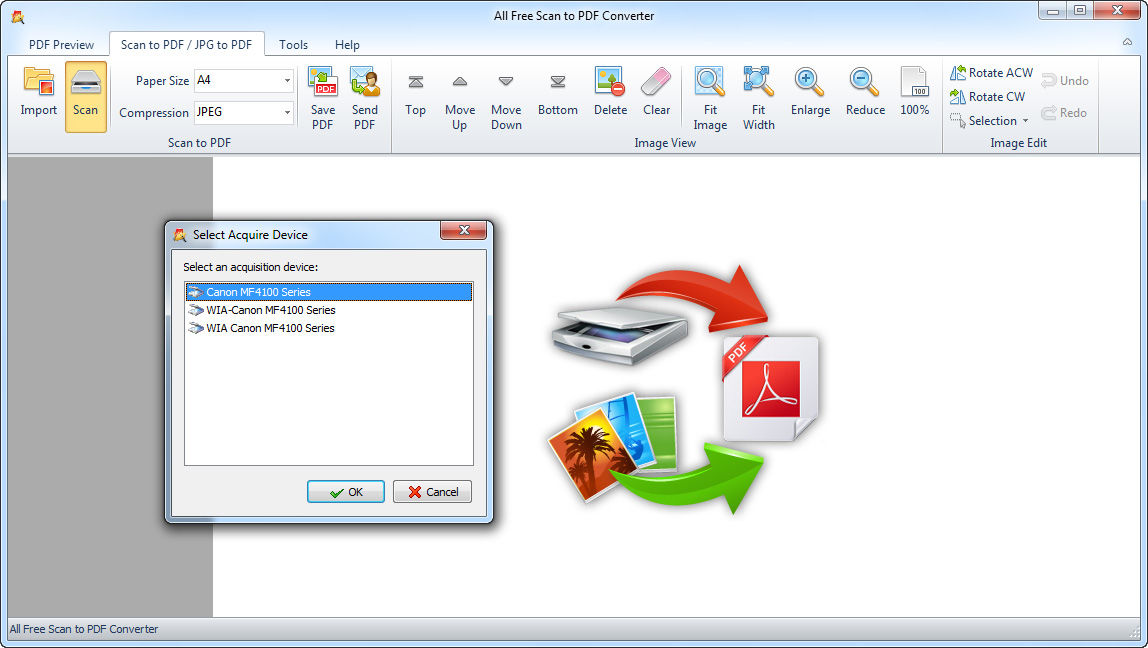
Task: Click the Move Up arrow icon
Action: click(460, 81)
